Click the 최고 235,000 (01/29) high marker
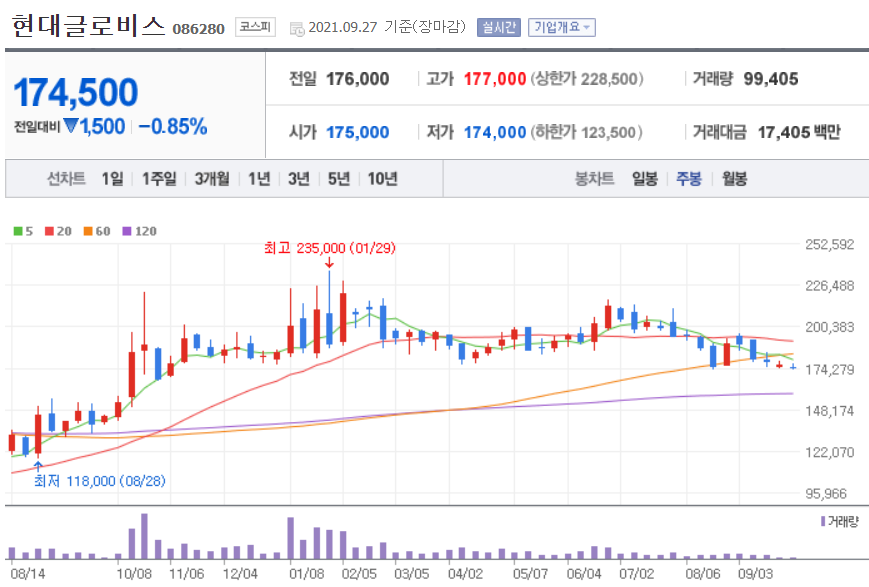Image resolution: width=869 pixels, height=587 pixels. [x=330, y=248]
